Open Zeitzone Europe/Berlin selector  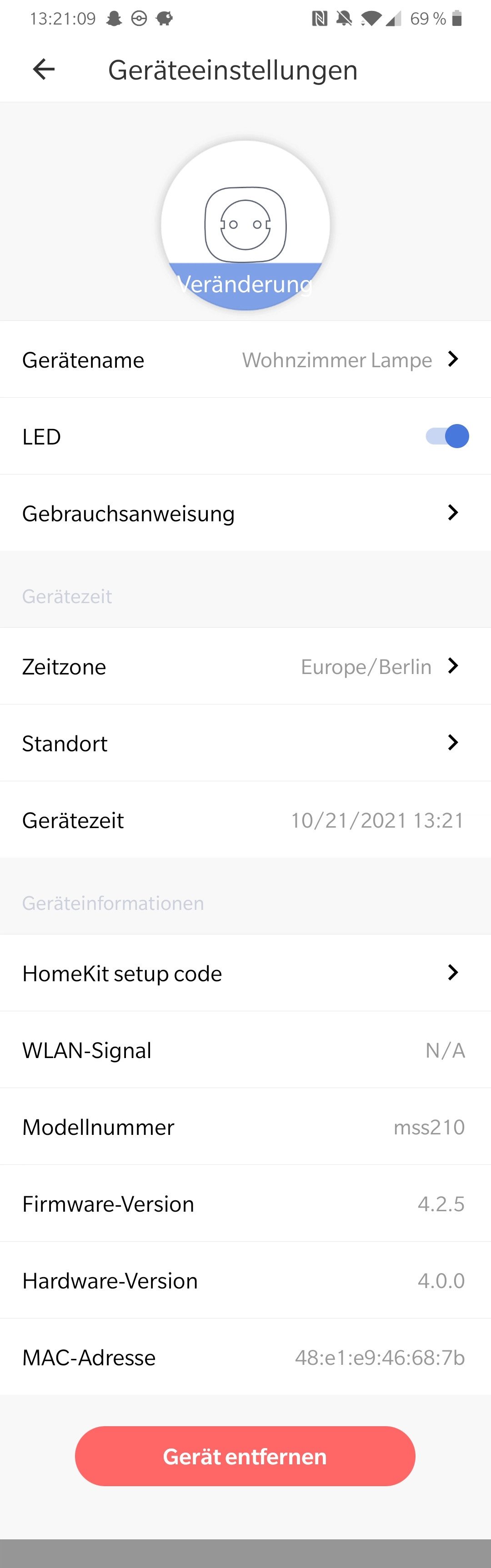click(245, 666)
